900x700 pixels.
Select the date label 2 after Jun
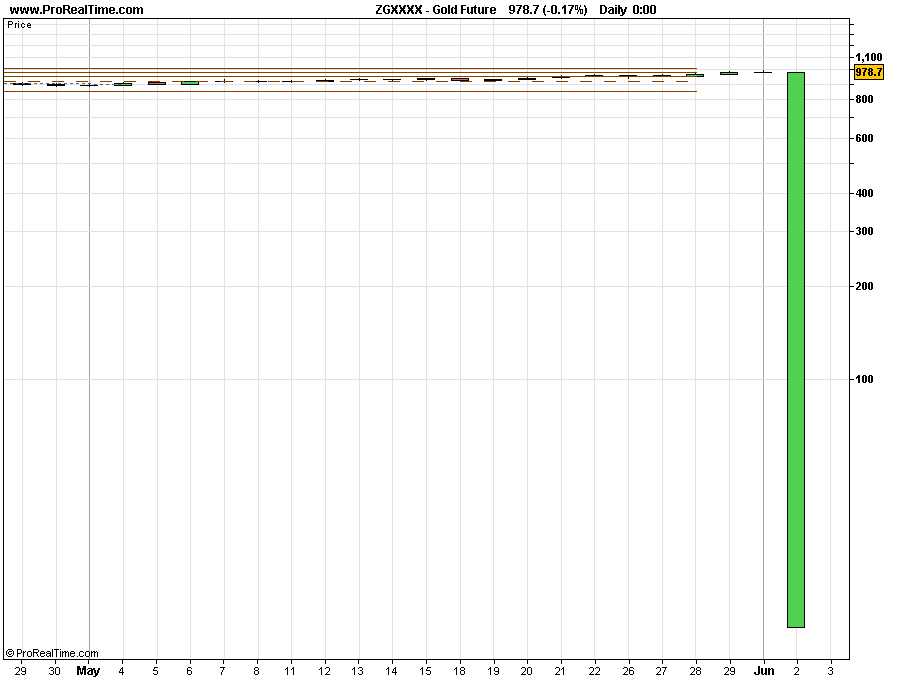(x=796, y=671)
